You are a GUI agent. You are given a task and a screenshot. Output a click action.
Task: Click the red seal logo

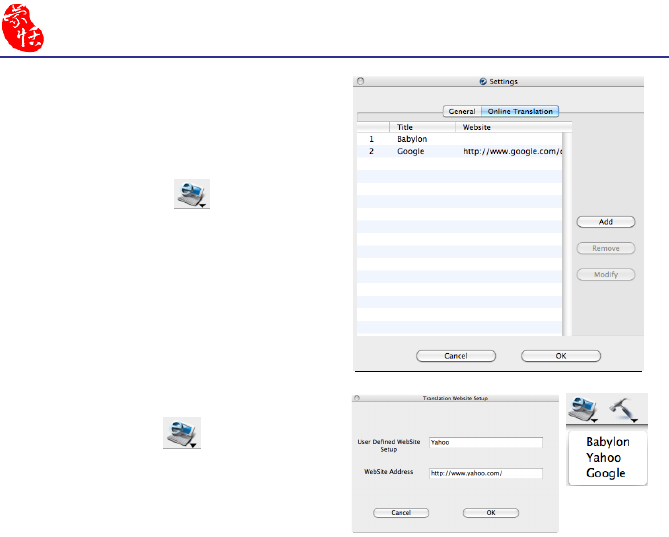tap(23, 28)
